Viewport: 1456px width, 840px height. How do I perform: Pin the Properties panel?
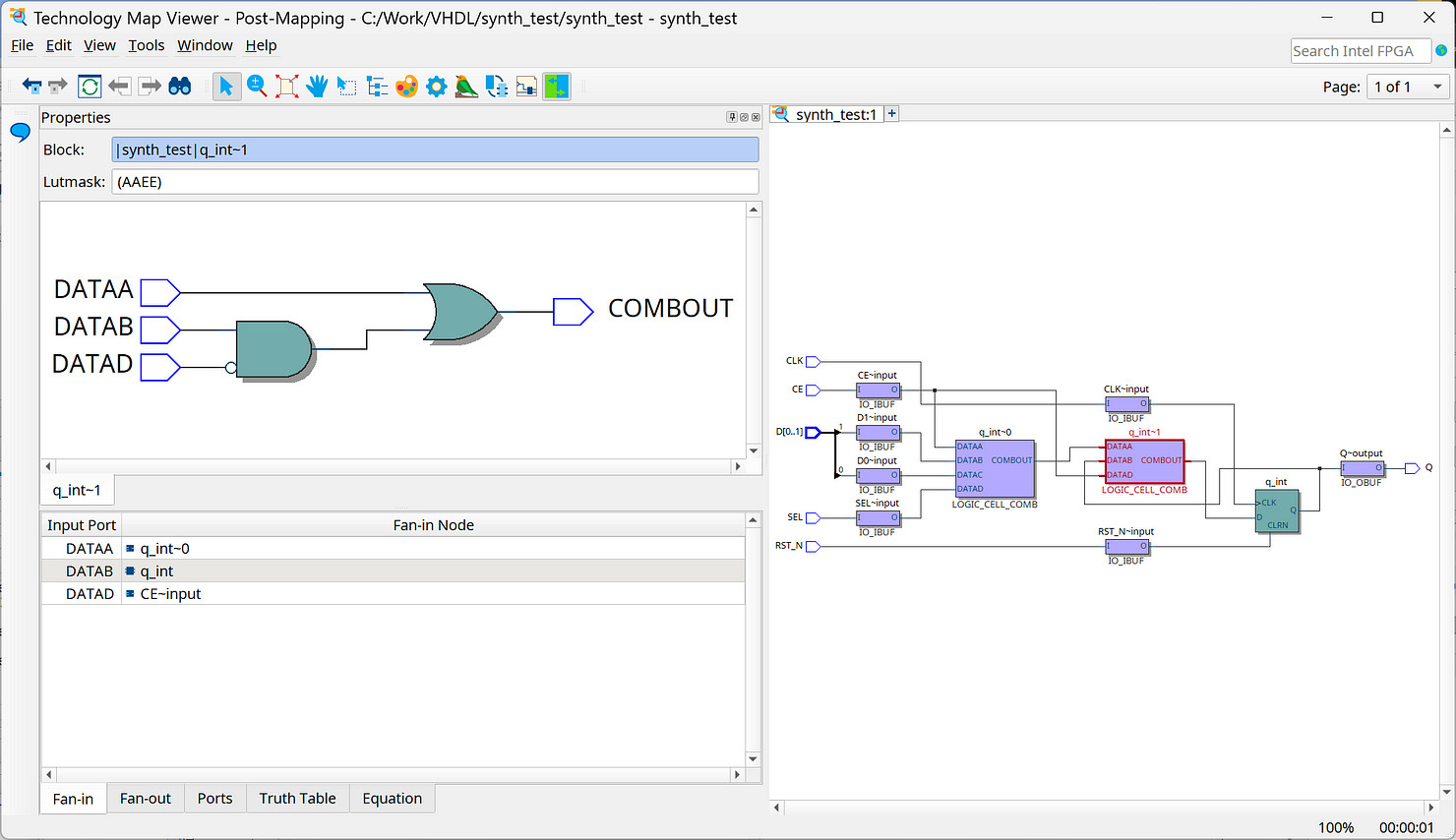pyautogui.click(x=732, y=117)
